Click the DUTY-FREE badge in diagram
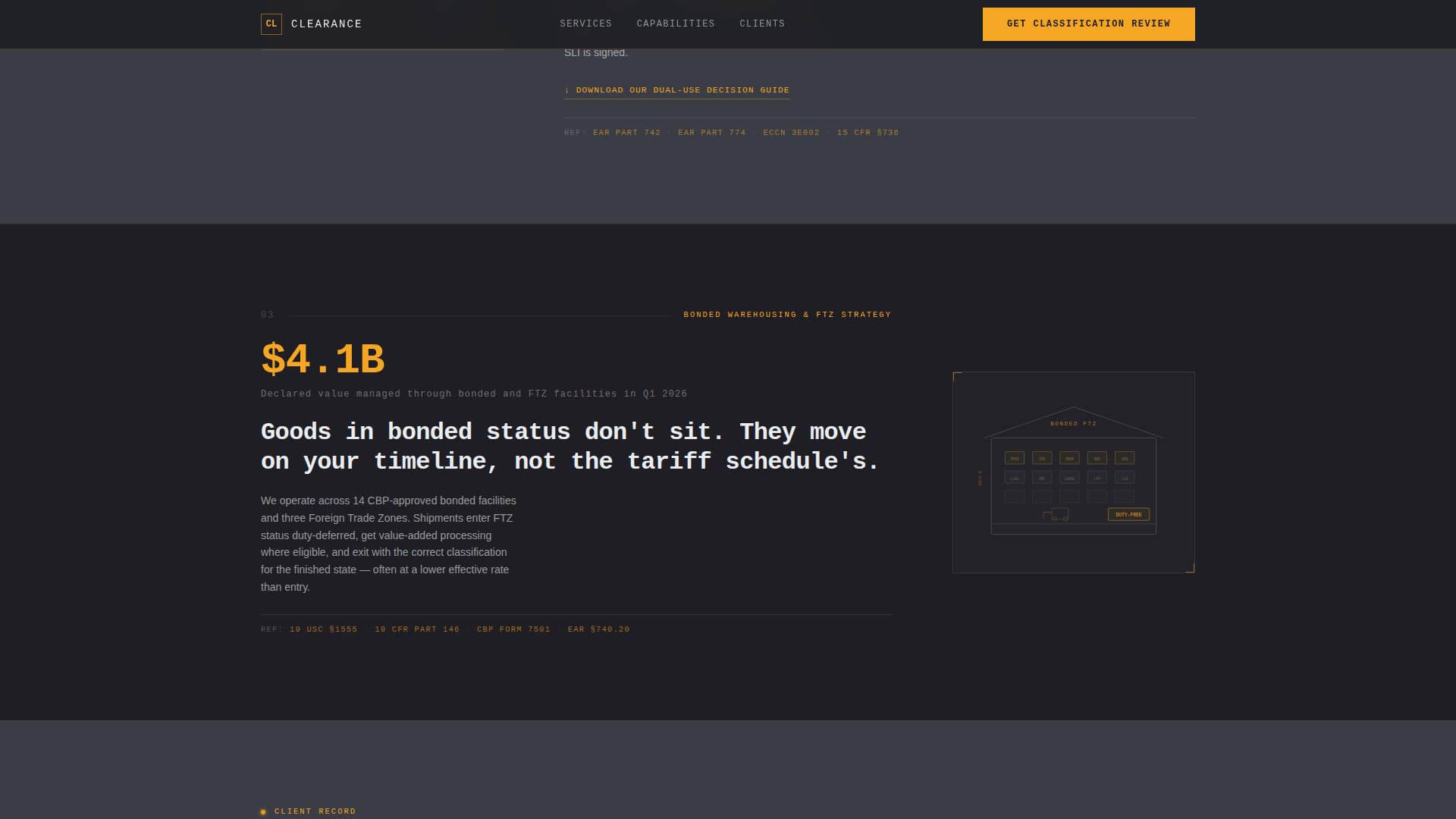1456x819 pixels. point(1128,514)
